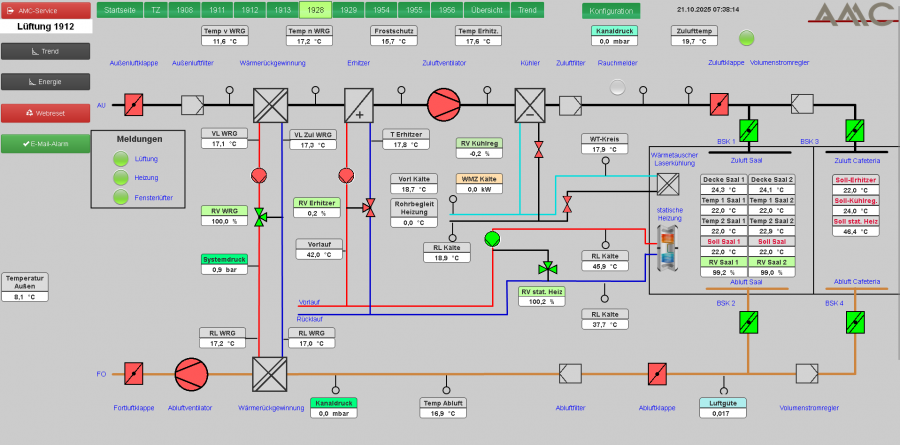Click the Abluftventilator fan icon

pos(188,374)
